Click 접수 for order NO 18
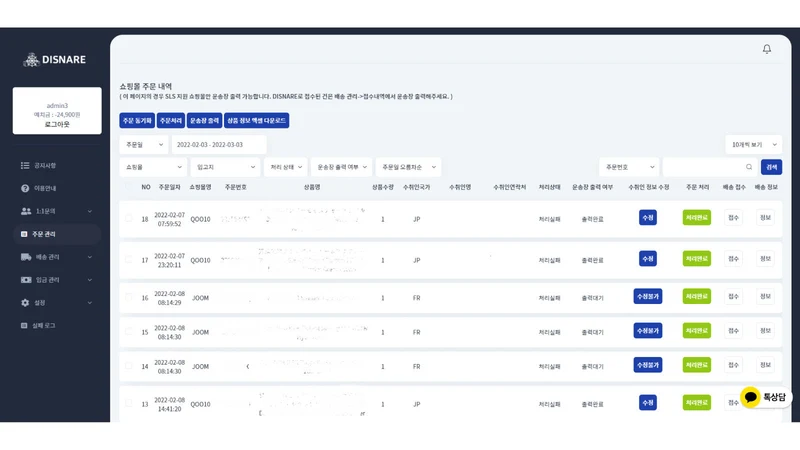Image resolution: width=800 pixels, height=450 pixels. click(733, 218)
